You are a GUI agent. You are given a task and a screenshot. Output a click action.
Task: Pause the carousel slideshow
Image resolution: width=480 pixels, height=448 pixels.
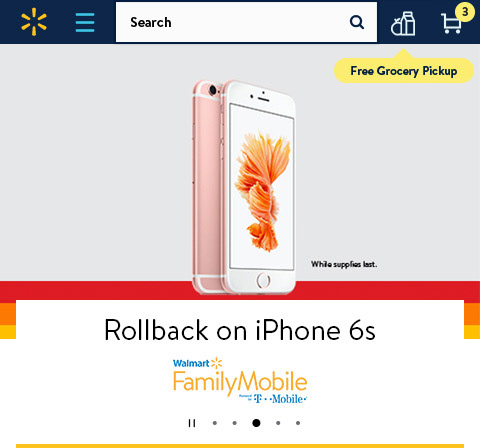(x=192, y=423)
